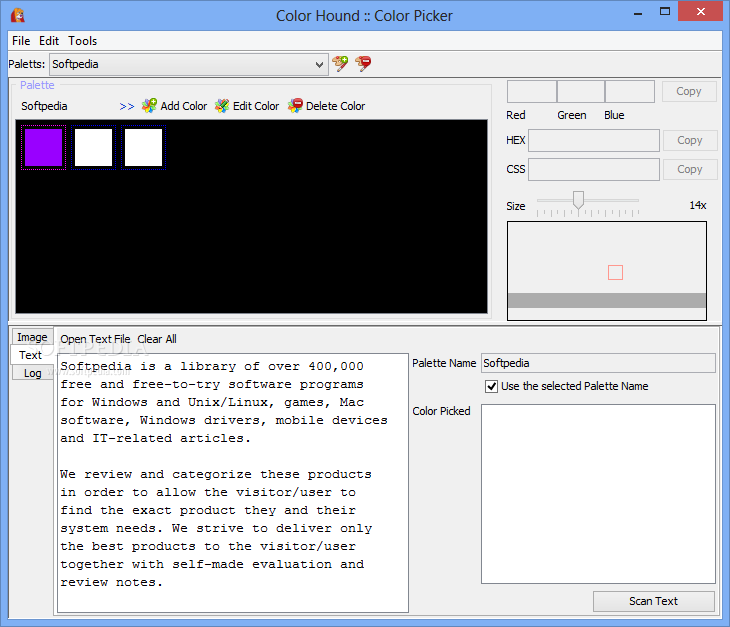Click inside the Softpedia text editing area
This screenshot has width=730, height=627.
(233, 483)
